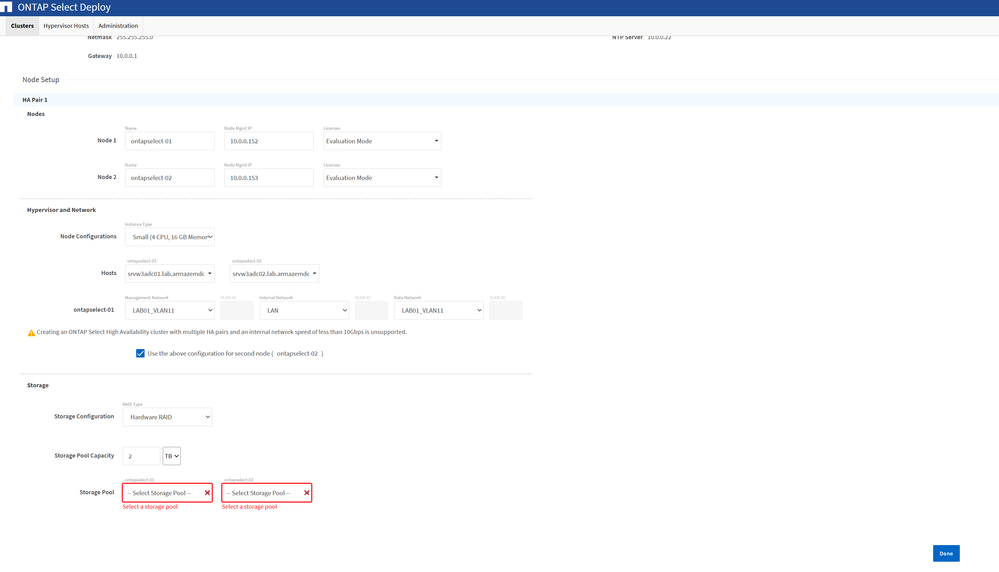This screenshot has width=999, height=572.
Task: Click Management Network VLAN ID field
Action: pyautogui.click(x=237, y=311)
